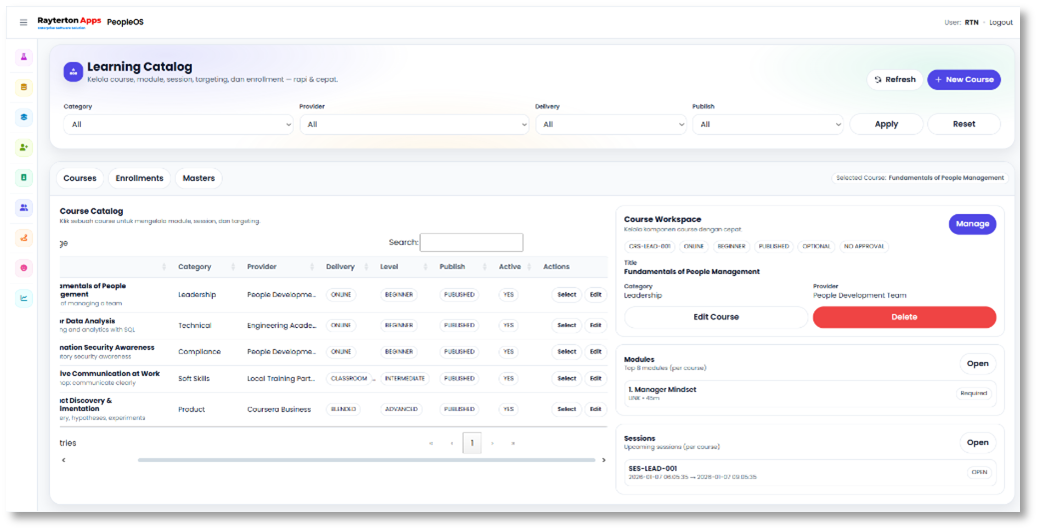The width and height of the screenshot is (1039, 531).
Task: Sort table by the Category column header
Action: coord(195,267)
